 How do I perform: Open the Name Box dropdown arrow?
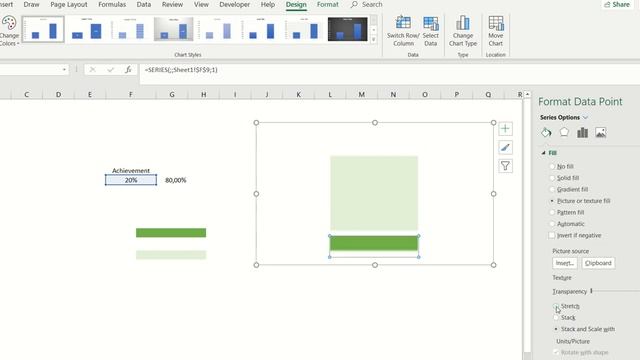coord(64,70)
